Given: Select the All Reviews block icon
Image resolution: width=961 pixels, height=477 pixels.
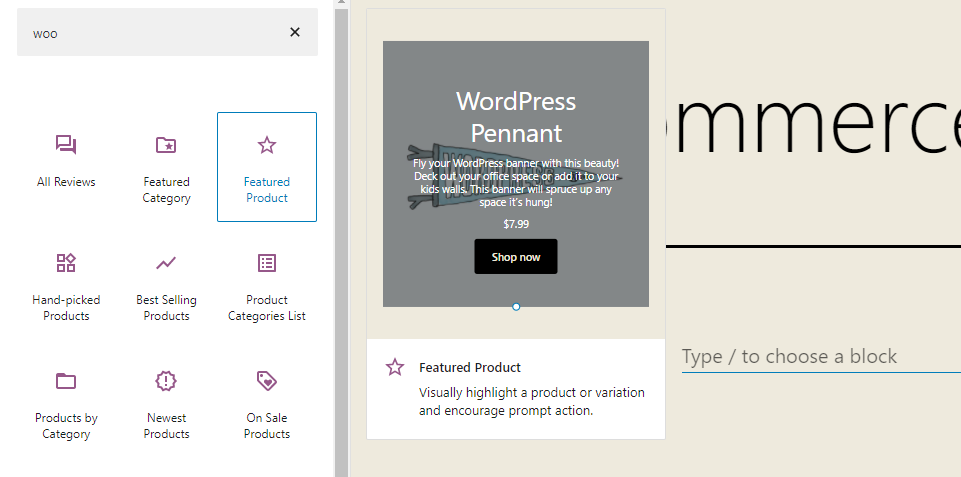Looking at the screenshot, I should click(66, 146).
